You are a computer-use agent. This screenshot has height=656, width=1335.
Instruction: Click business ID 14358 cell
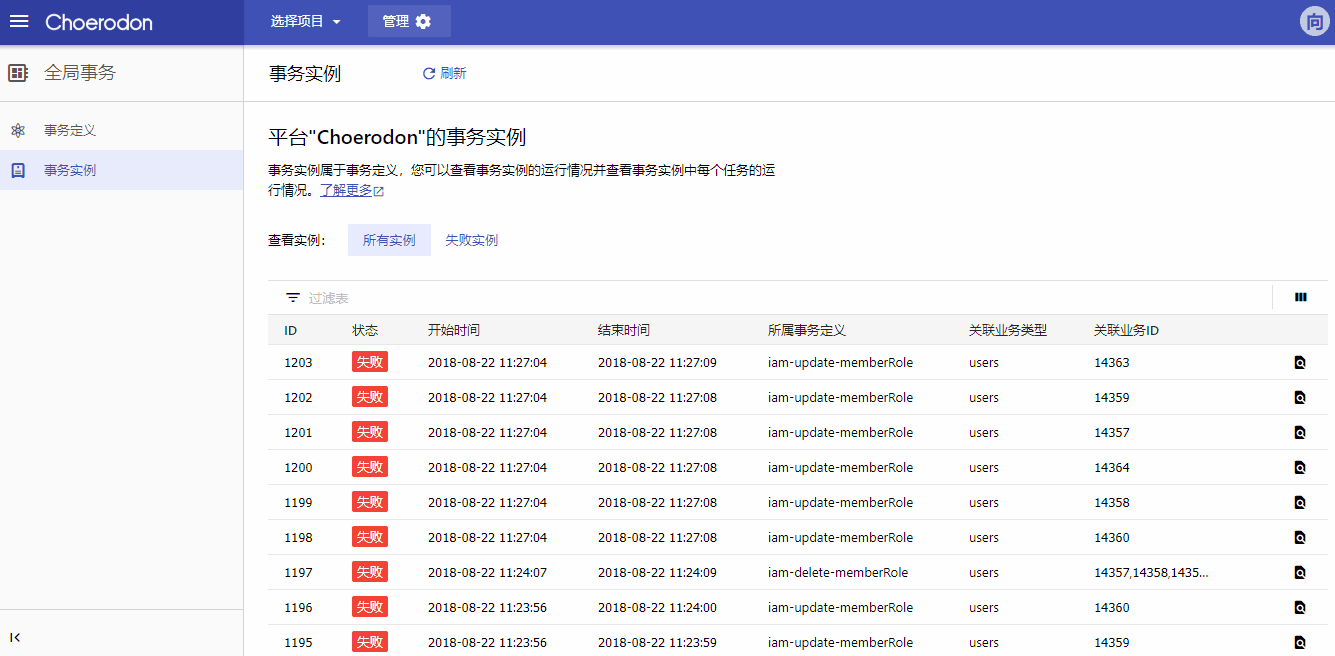[x=1112, y=502]
